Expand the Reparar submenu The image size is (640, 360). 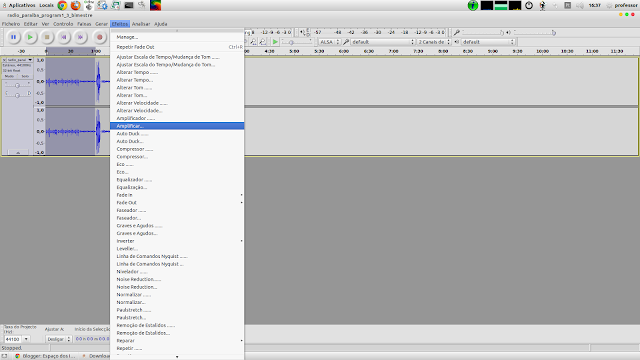(177, 340)
